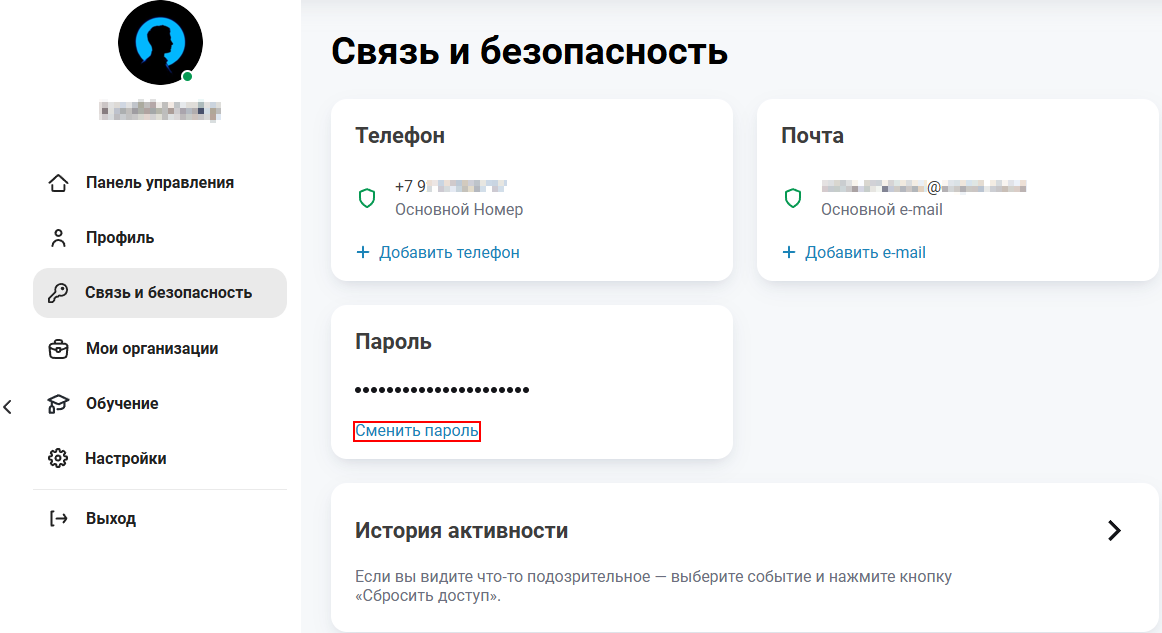
Task: Open Панель управления home icon
Action: pyautogui.click(x=59, y=182)
